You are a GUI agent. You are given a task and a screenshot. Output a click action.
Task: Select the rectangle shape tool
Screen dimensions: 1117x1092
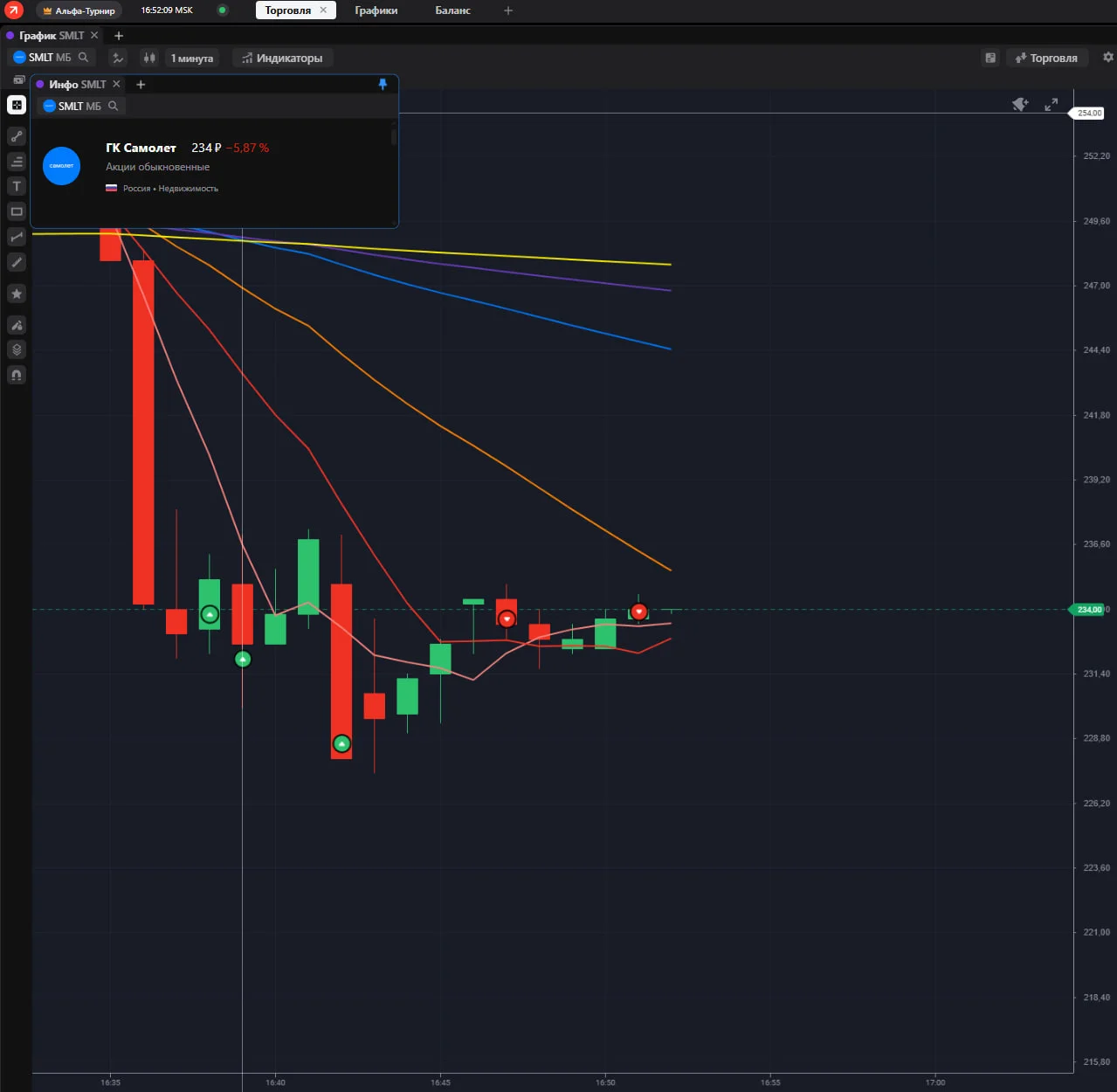click(x=17, y=211)
